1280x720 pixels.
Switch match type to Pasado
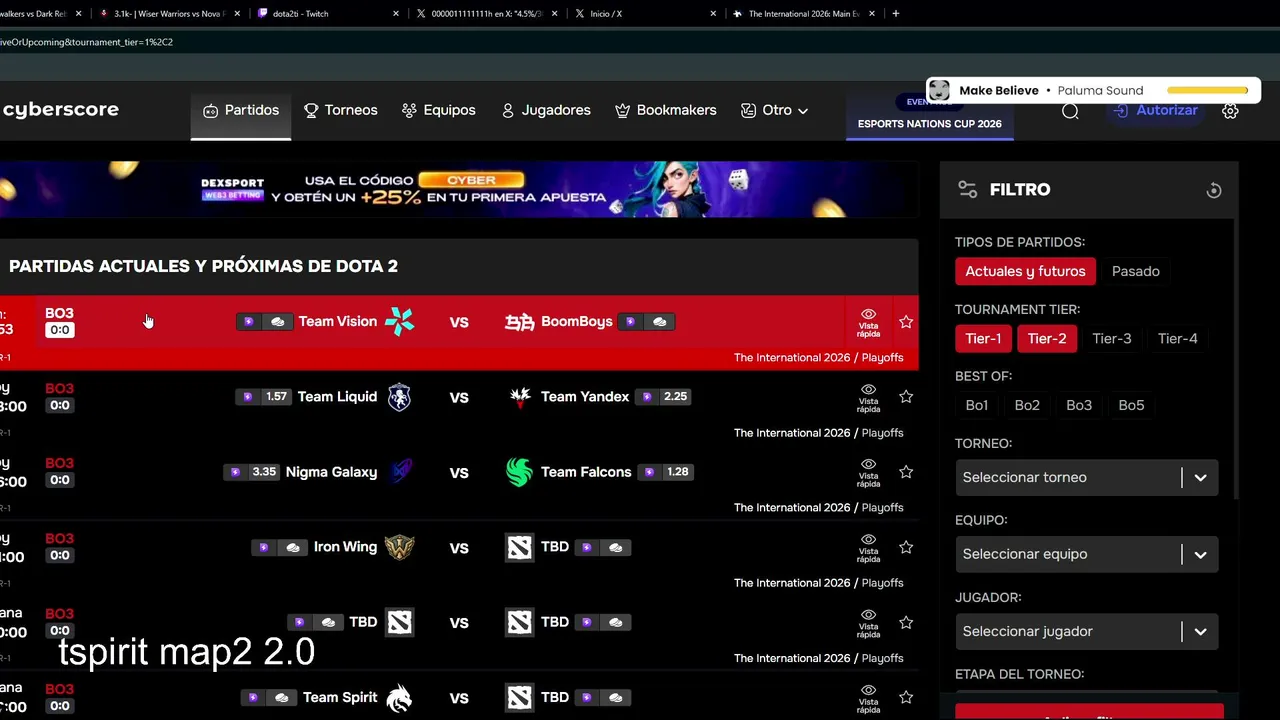(1136, 271)
